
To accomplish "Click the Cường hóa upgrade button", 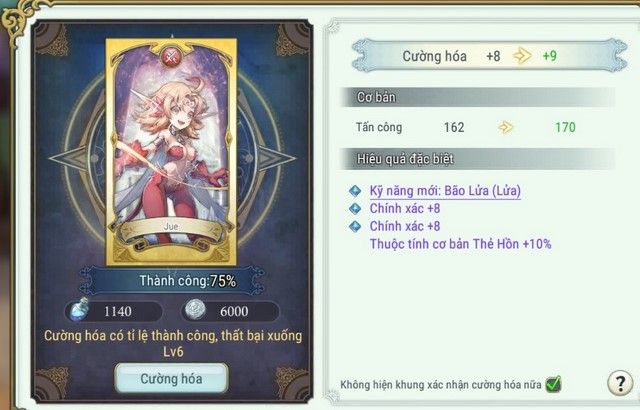I will (171, 379).
